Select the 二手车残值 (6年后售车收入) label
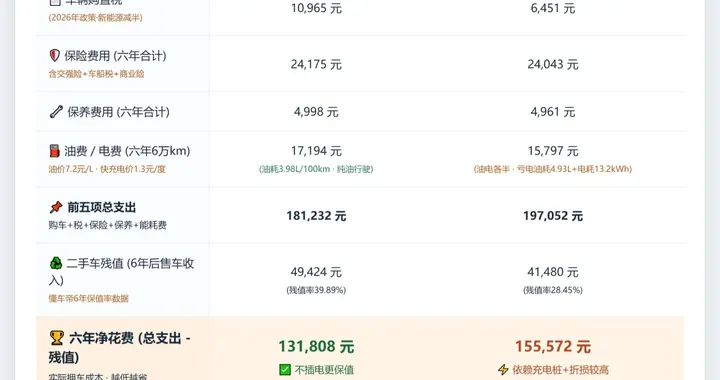The height and width of the screenshot is (380, 720). 122,272
